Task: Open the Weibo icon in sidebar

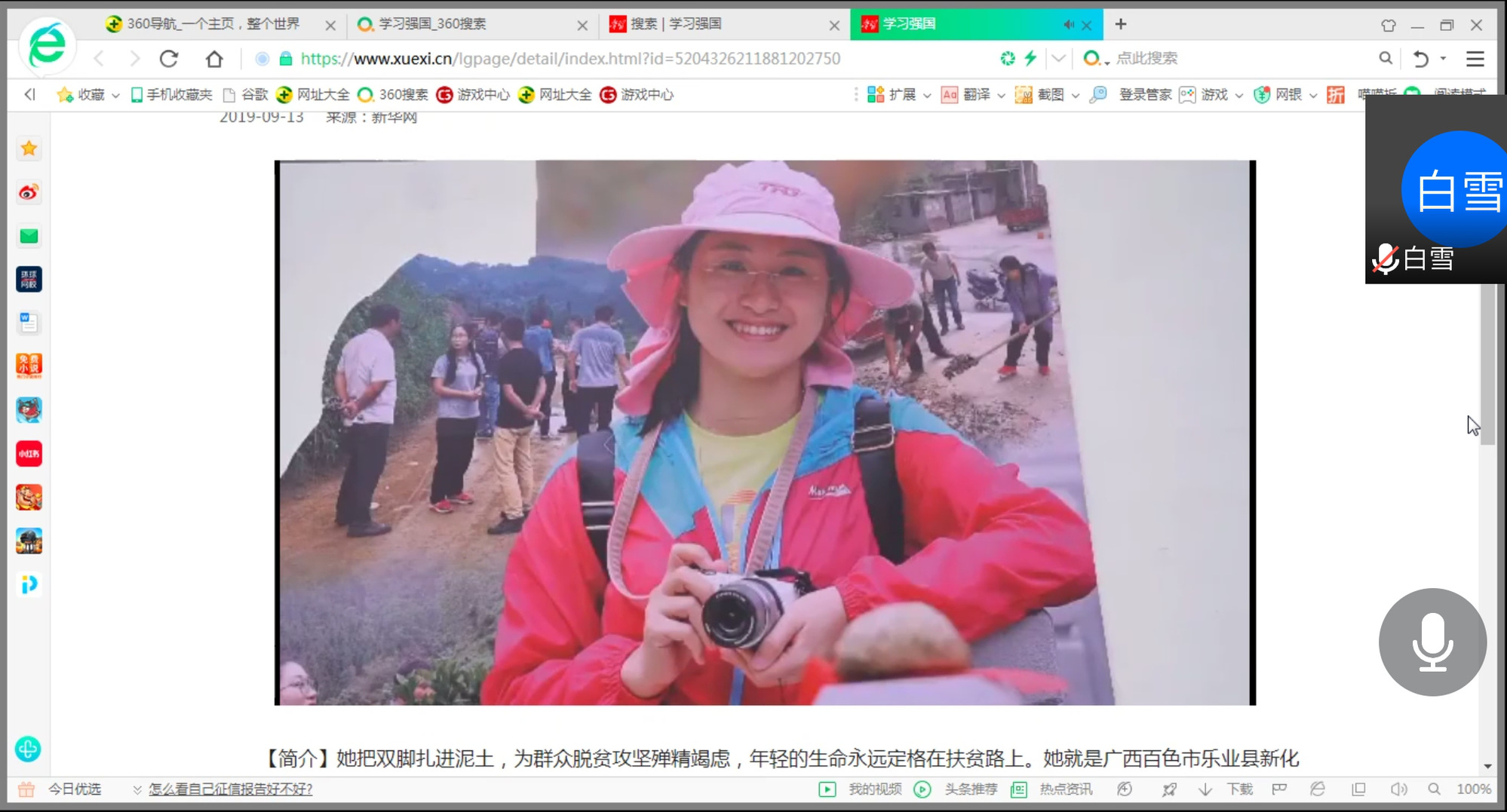Action: [x=29, y=193]
